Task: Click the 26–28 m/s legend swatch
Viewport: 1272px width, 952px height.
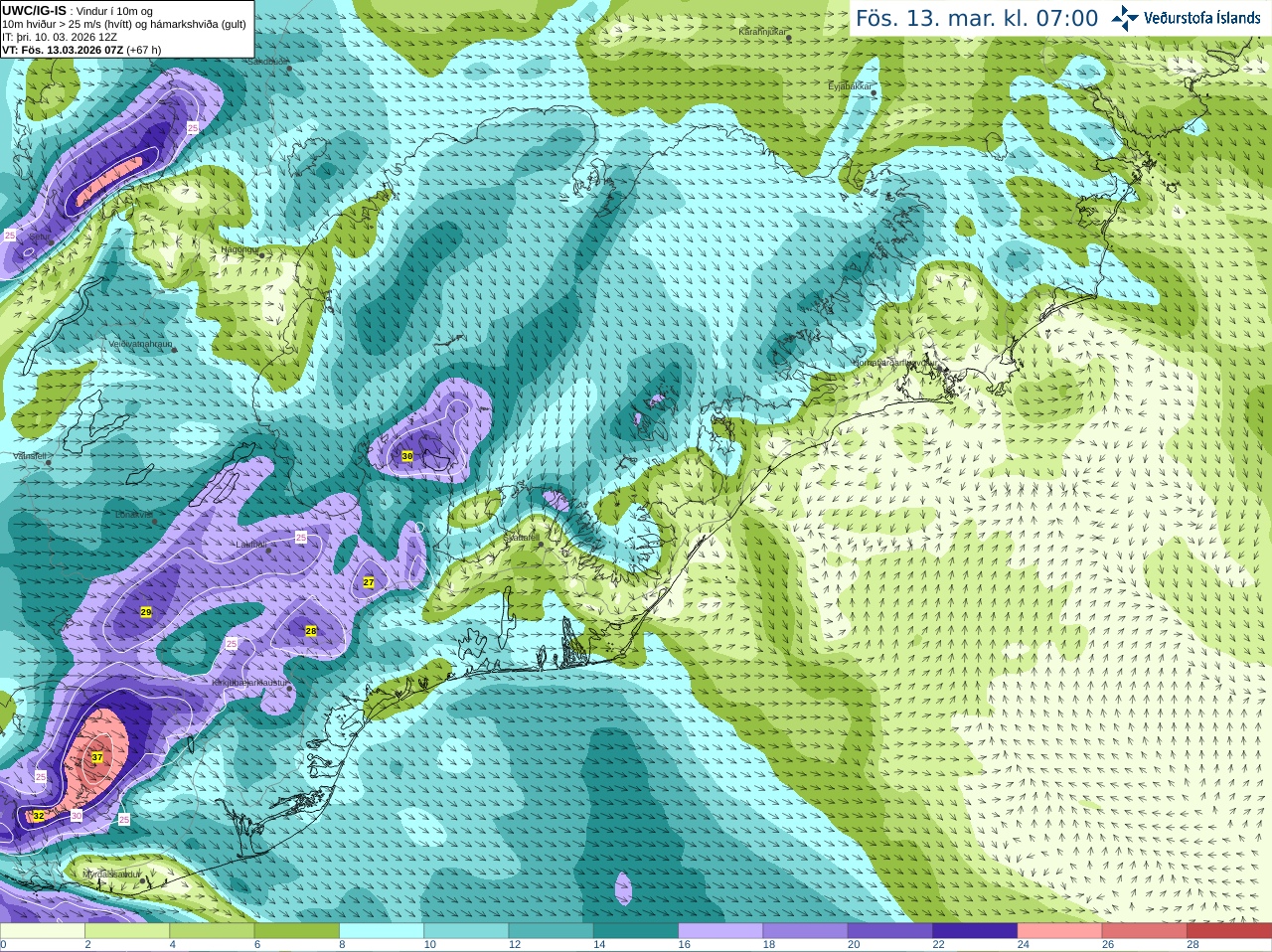Action: tap(1145, 931)
